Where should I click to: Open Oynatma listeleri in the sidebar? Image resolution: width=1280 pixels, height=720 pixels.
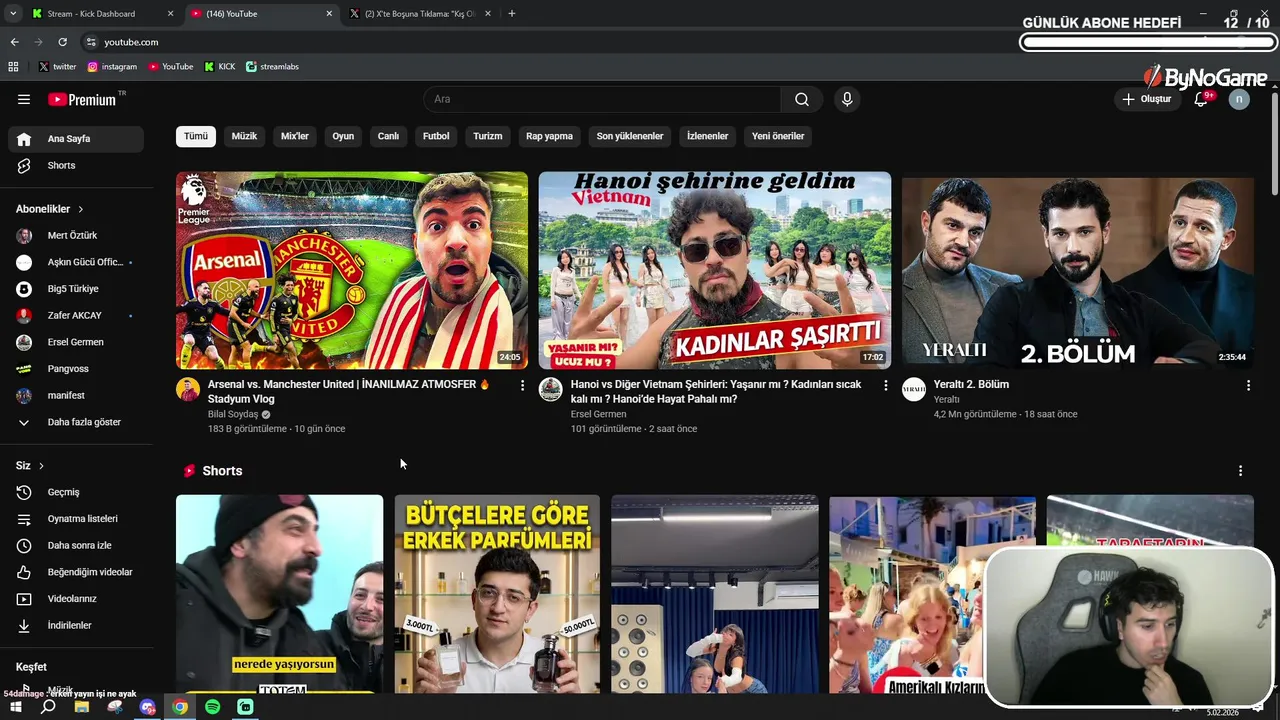76,519
